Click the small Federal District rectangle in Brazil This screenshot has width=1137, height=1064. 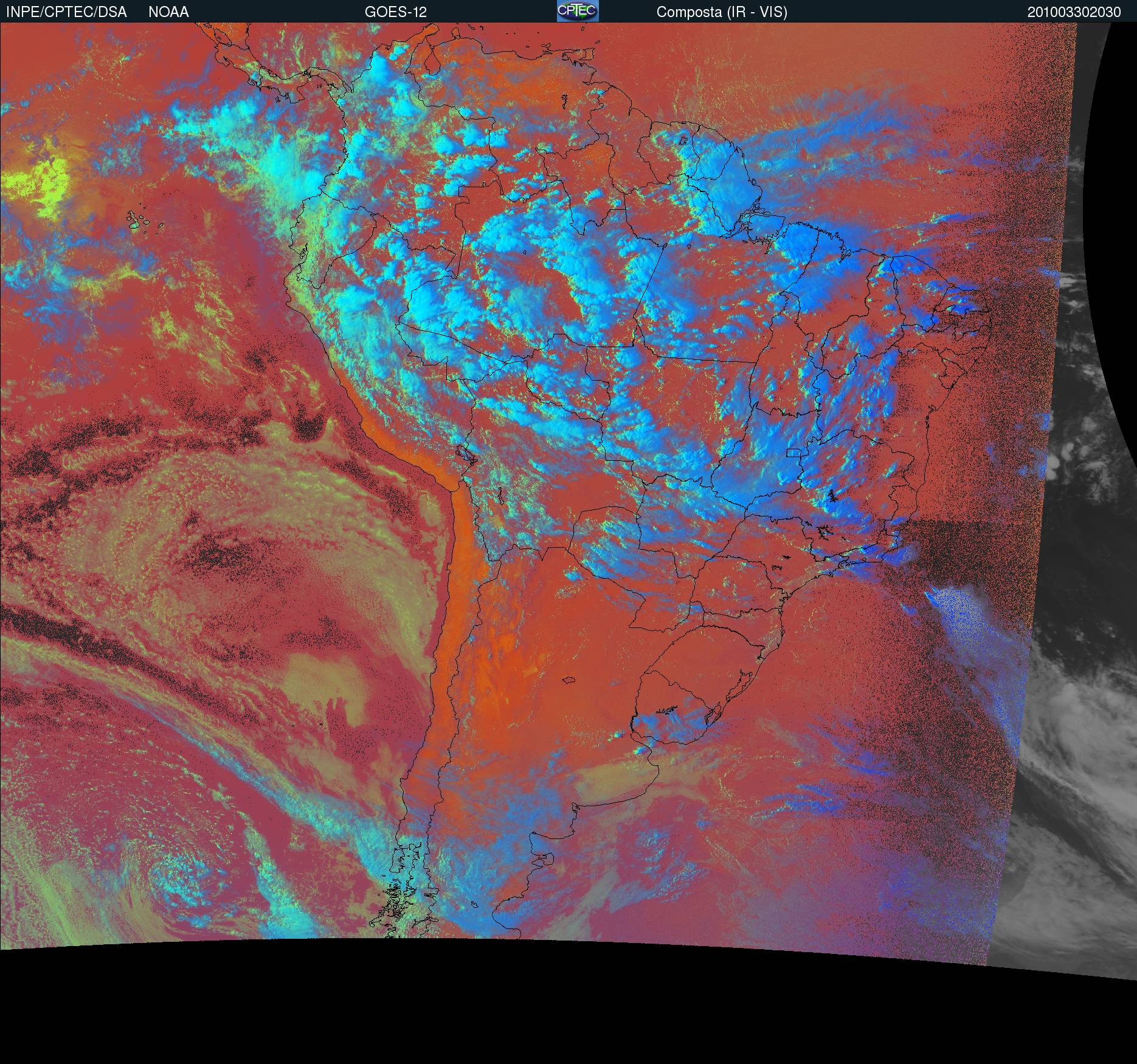click(x=794, y=452)
